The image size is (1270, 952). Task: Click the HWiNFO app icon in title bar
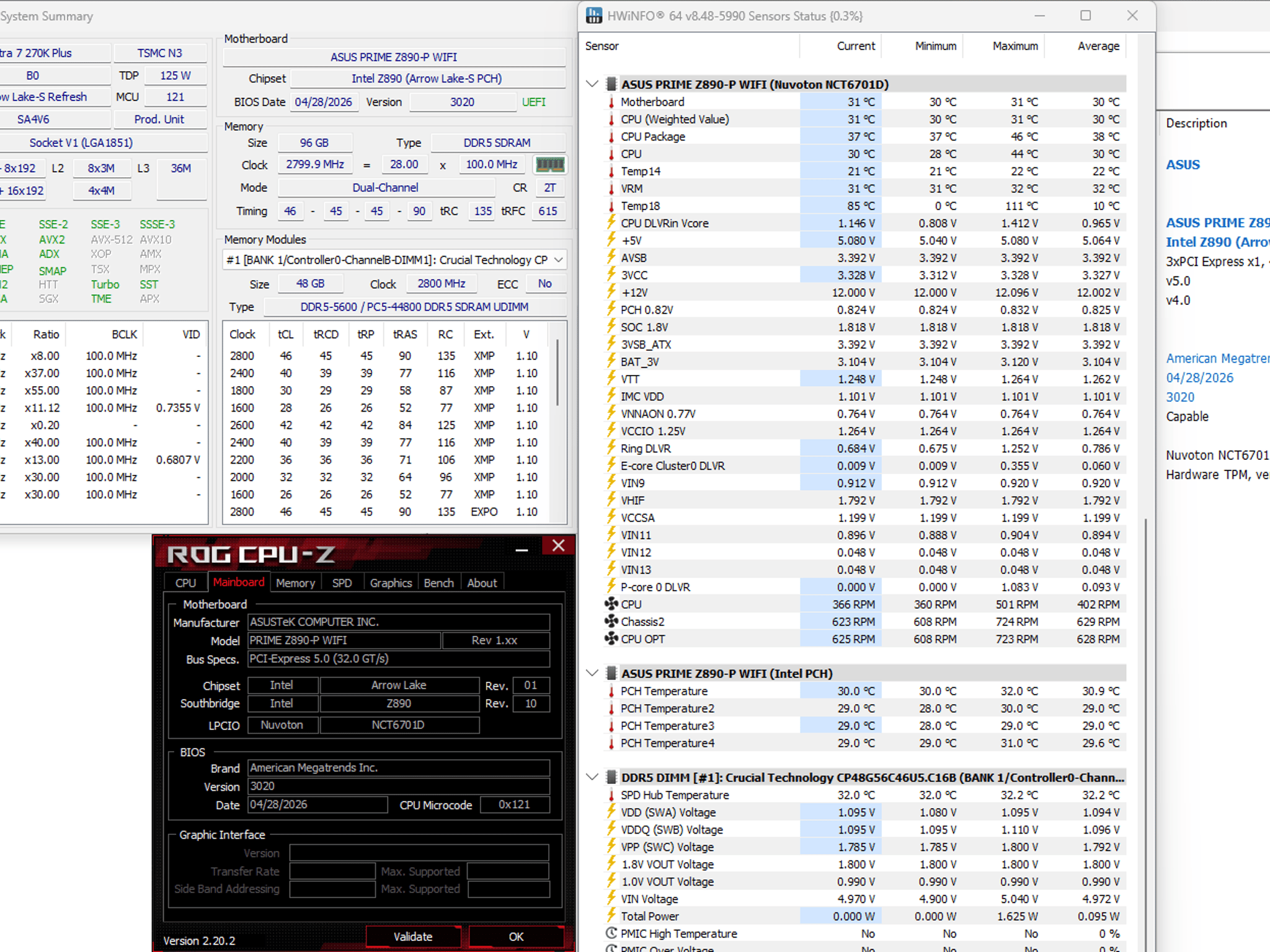click(594, 15)
